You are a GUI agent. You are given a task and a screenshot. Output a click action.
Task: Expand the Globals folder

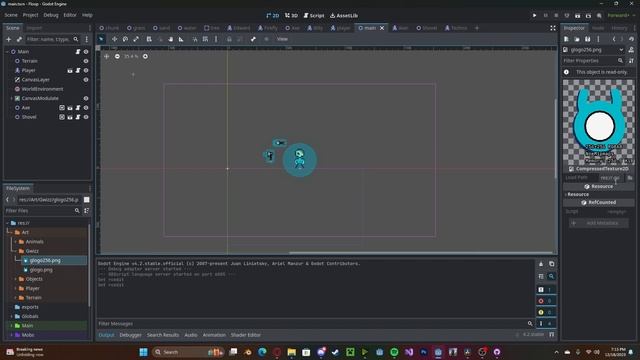(x=11, y=316)
